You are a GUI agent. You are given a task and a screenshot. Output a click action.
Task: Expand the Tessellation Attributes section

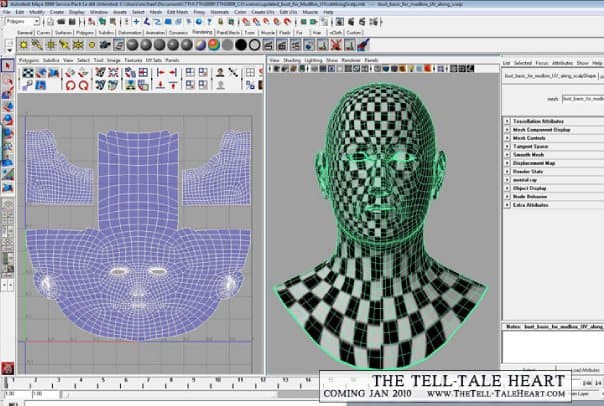tap(540, 121)
